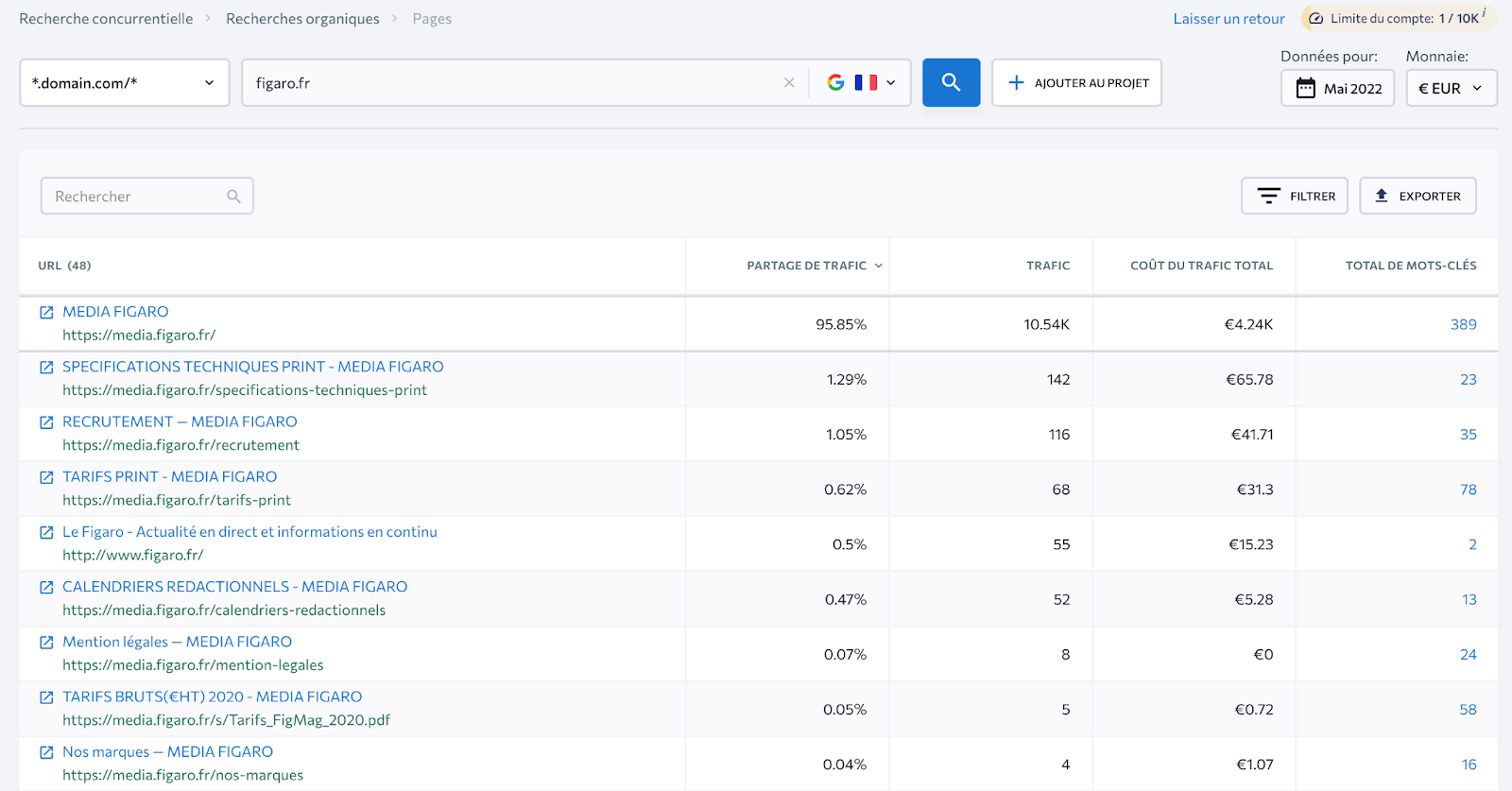The height and width of the screenshot is (791, 1512).
Task: Open the *.domain.com/* scope dropdown
Action: (x=125, y=82)
